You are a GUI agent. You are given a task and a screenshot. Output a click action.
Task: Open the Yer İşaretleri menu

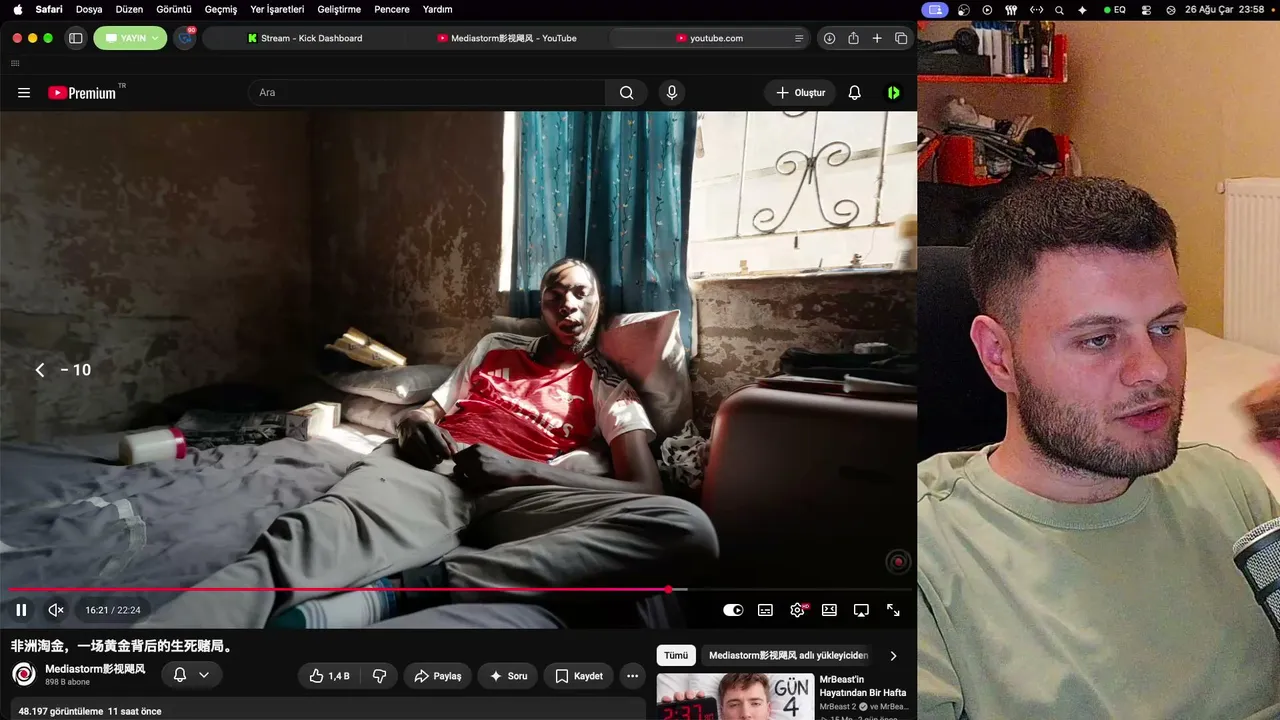(277, 9)
